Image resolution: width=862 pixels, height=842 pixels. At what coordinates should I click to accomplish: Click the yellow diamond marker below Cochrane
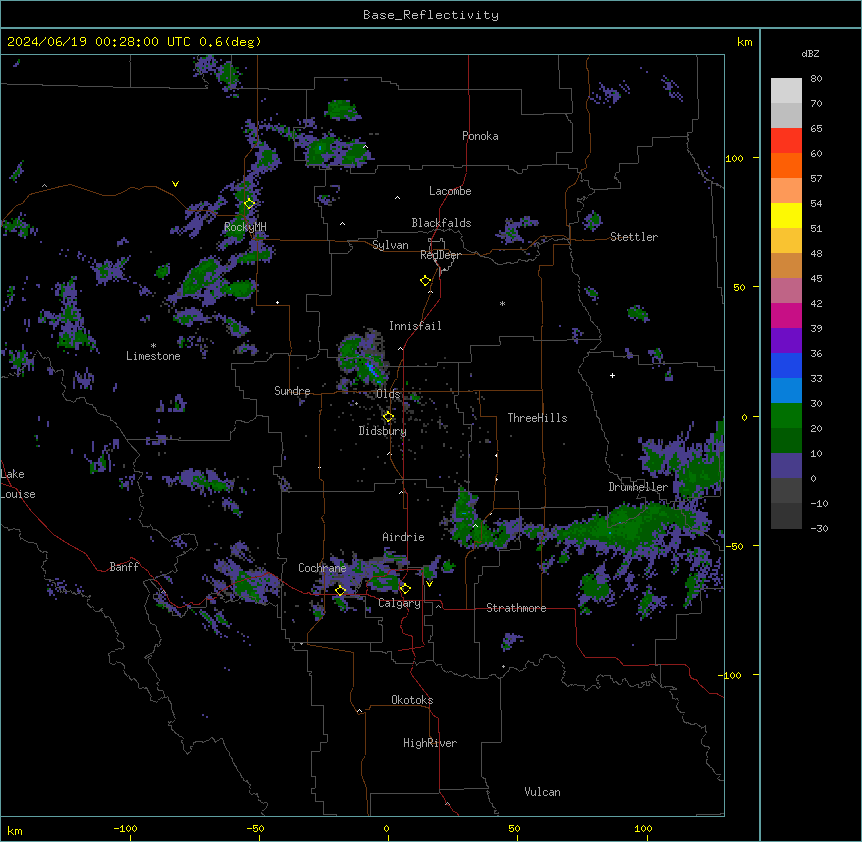point(340,590)
